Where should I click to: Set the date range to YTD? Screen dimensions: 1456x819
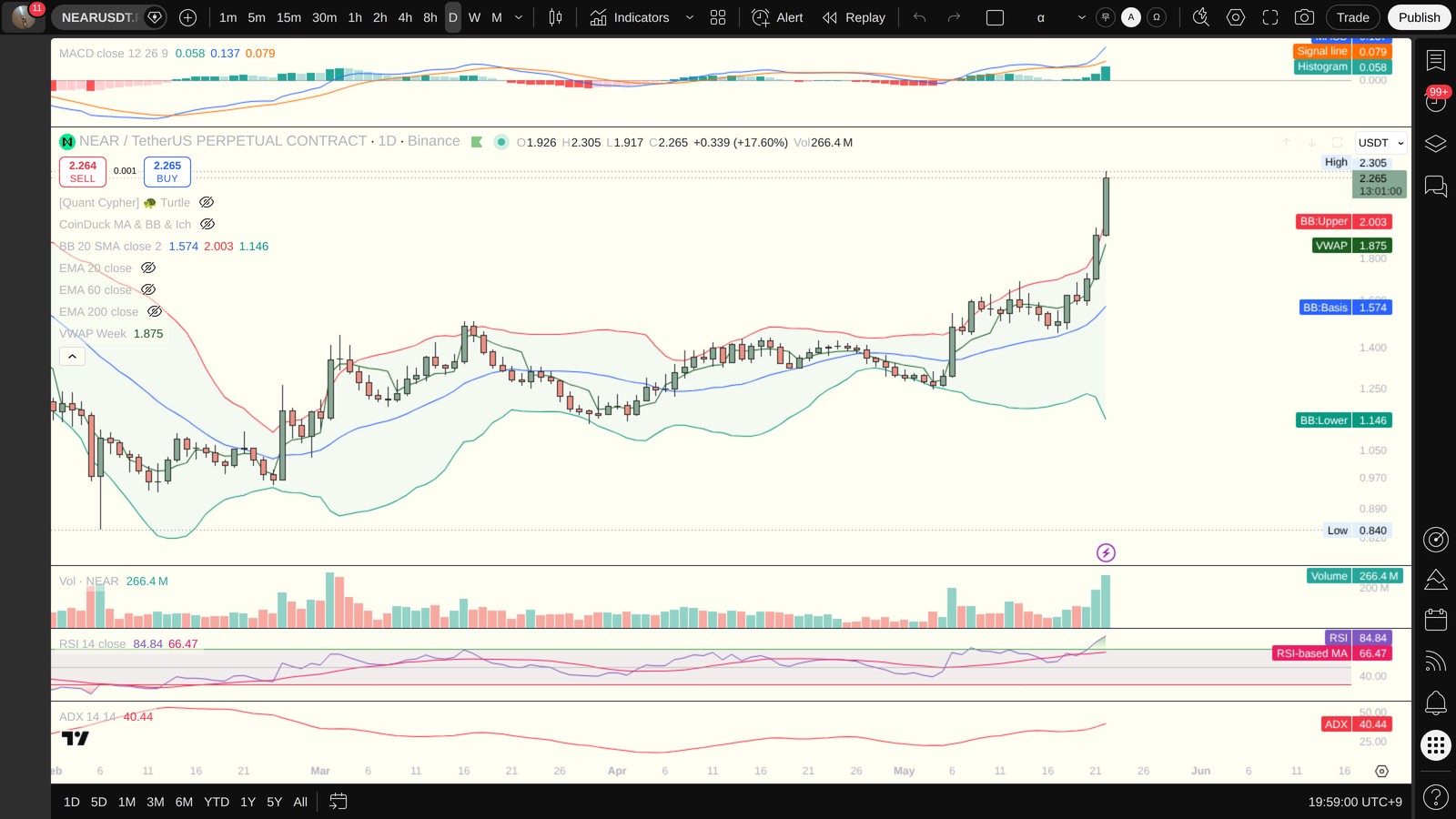point(217,802)
